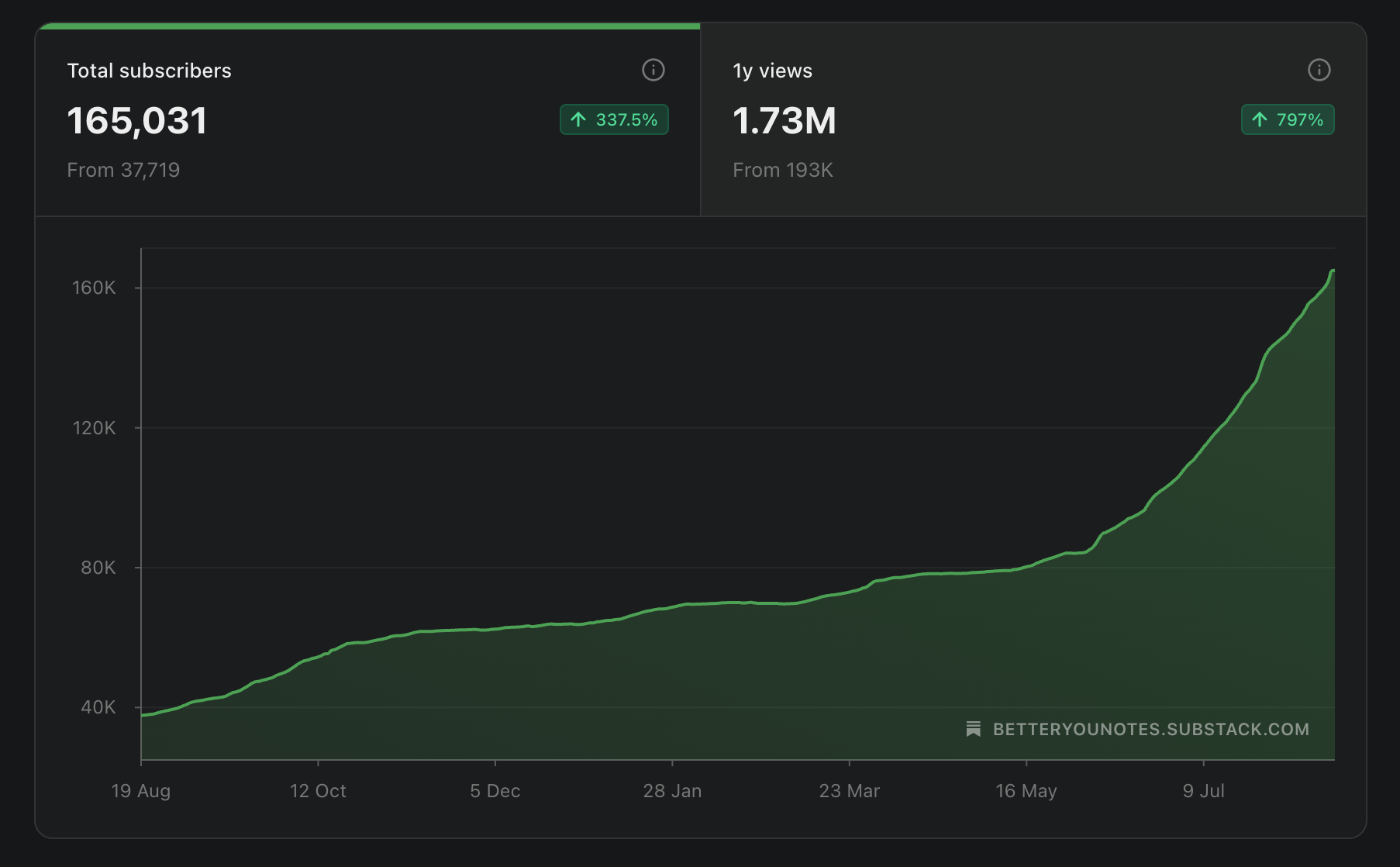Click the 19 Aug date label
1400x867 pixels.
141,791
